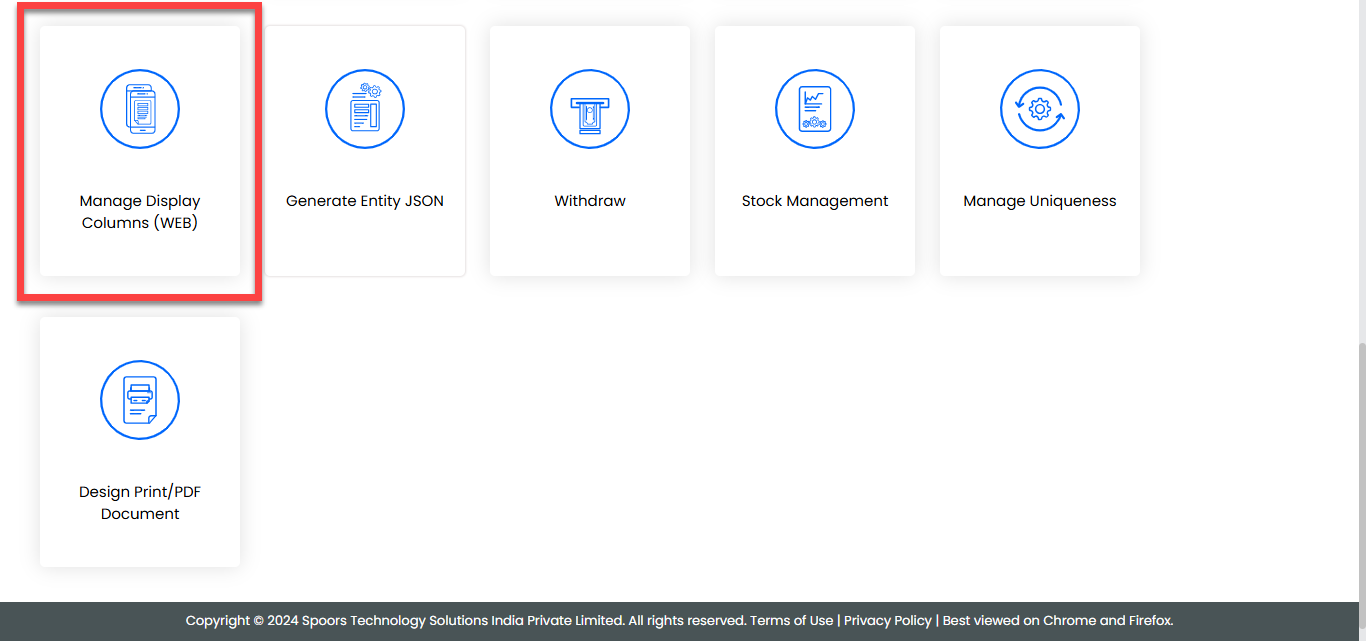Open the Design Print/PDF Document label
This screenshot has height=641, width=1366.
(x=140, y=503)
